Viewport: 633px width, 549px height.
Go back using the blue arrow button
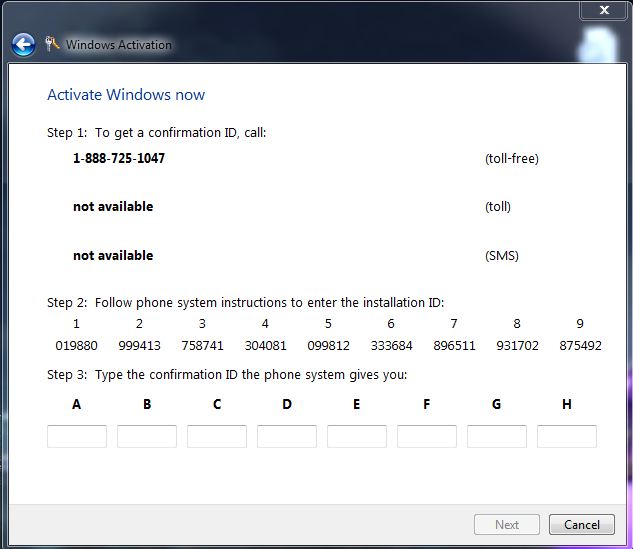(x=23, y=44)
